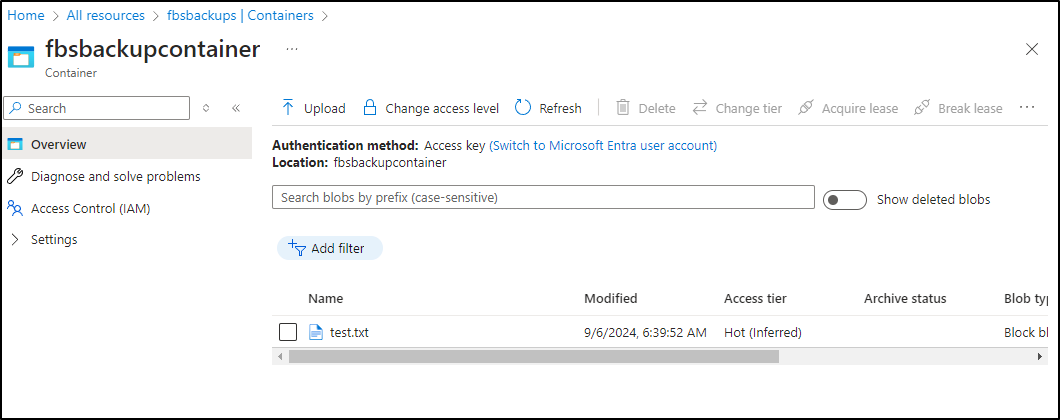Click the magnifier icon in sidebar search
Screen dimensions: 1060x420
(16, 108)
